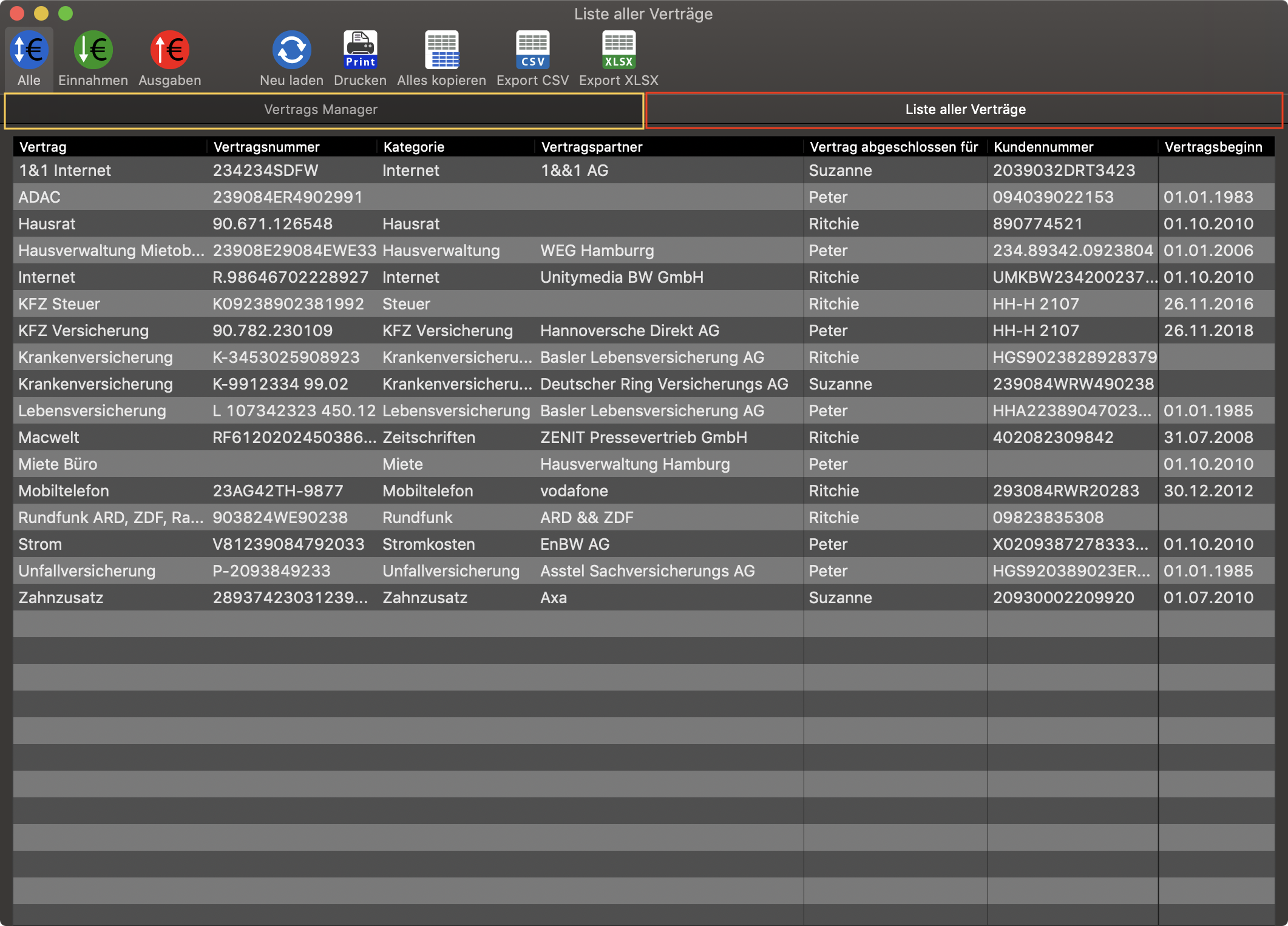
Task: Click the Hannoversche Direkt AG cell
Action: pyautogui.click(x=629, y=331)
